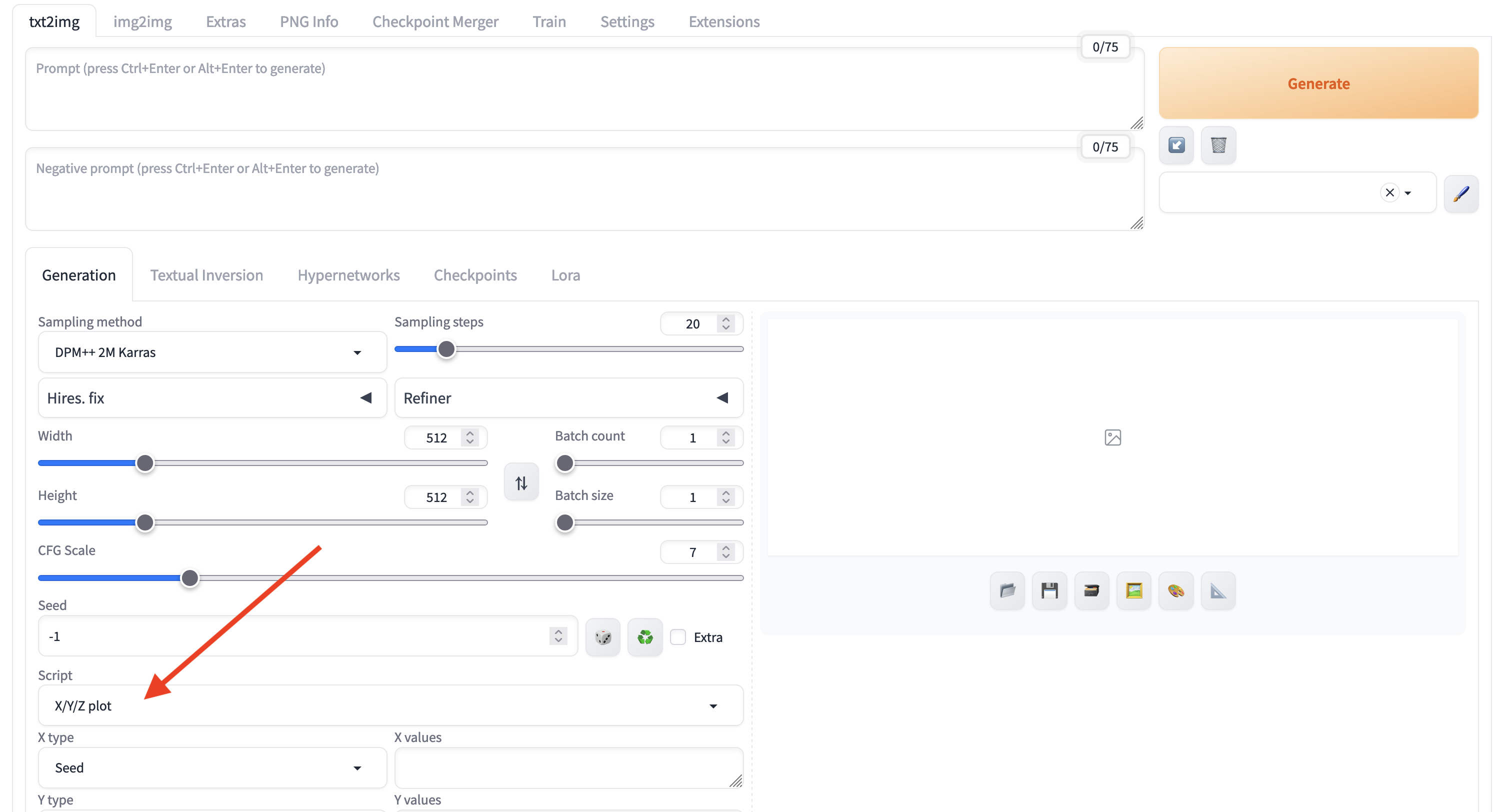
Task: Click the read generation parameters arrow icon
Action: (1176, 145)
